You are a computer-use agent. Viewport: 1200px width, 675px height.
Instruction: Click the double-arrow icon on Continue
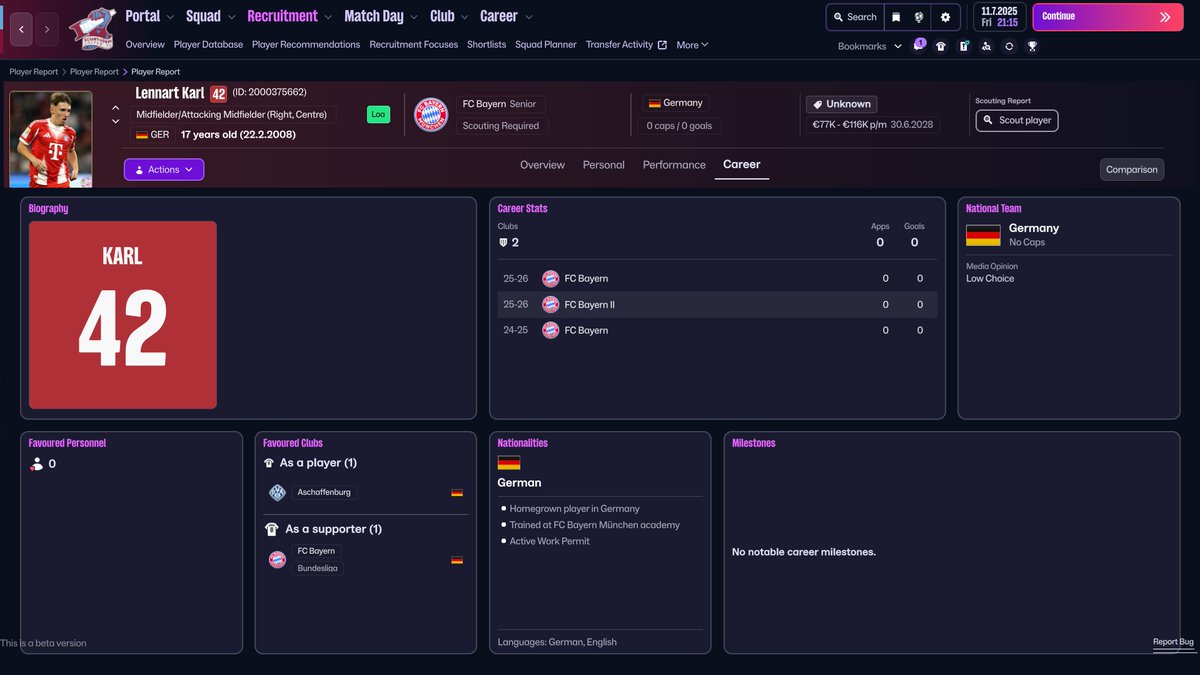(1165, 17)
